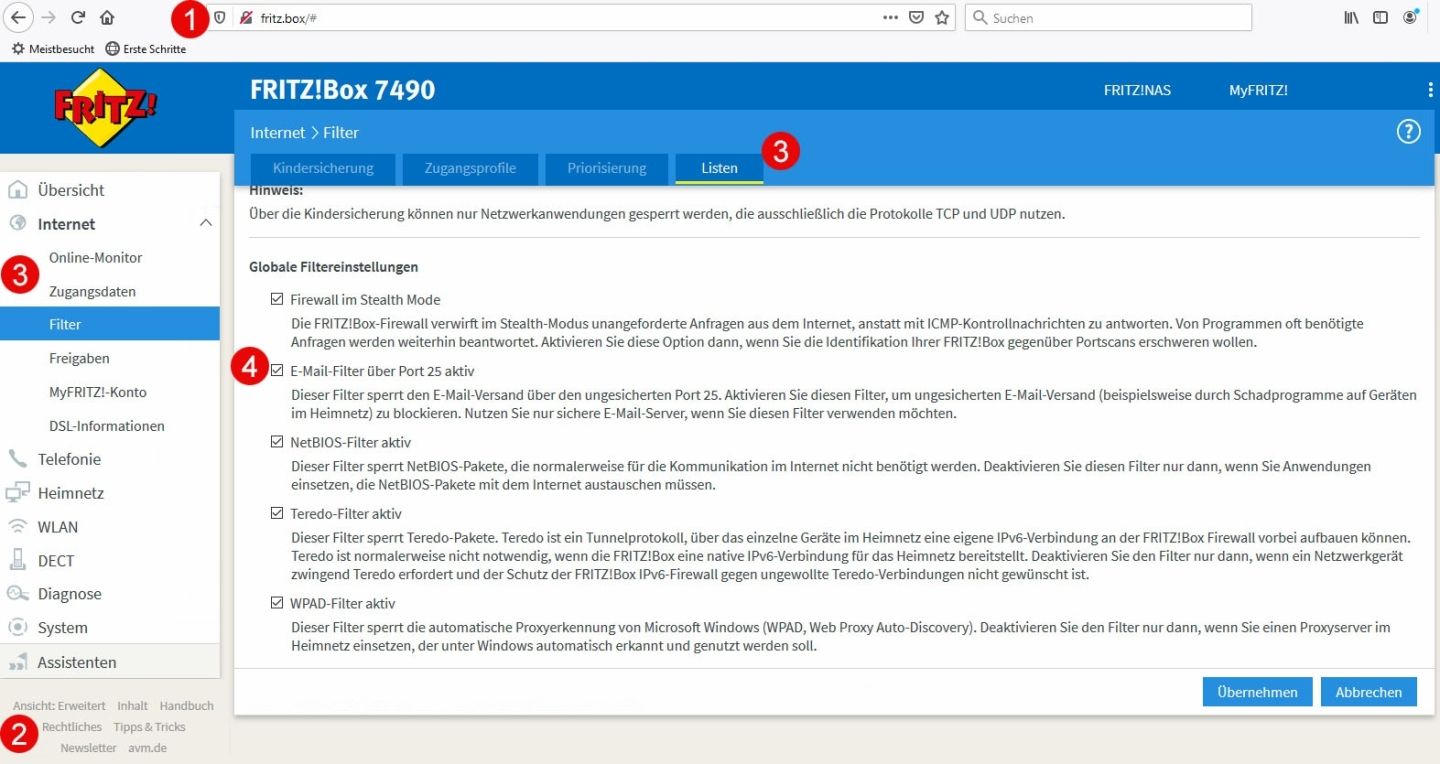The width and height of the screenshot is (1440, 764).
Task: Collapse the Internet menu chevron
Action: point(206,224)
